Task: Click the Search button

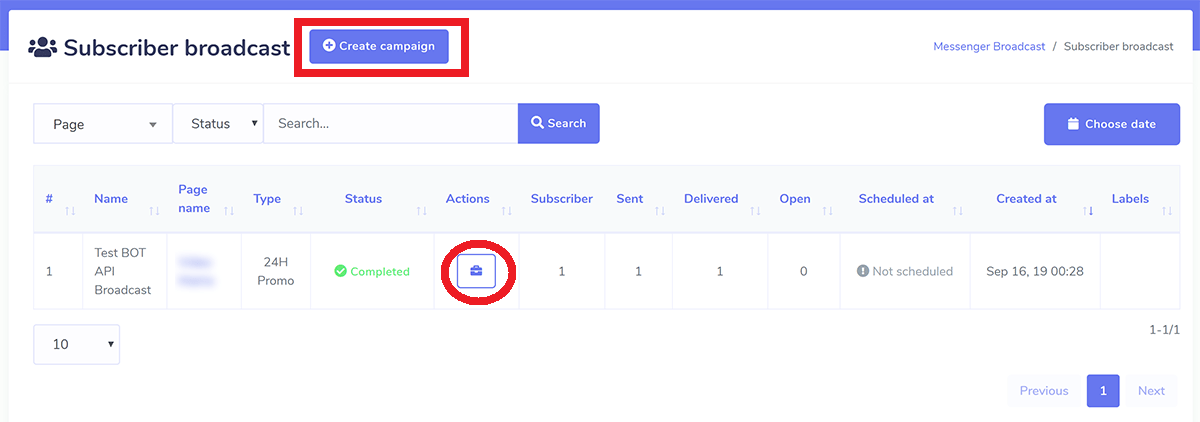Action: [x=558, y=123]
